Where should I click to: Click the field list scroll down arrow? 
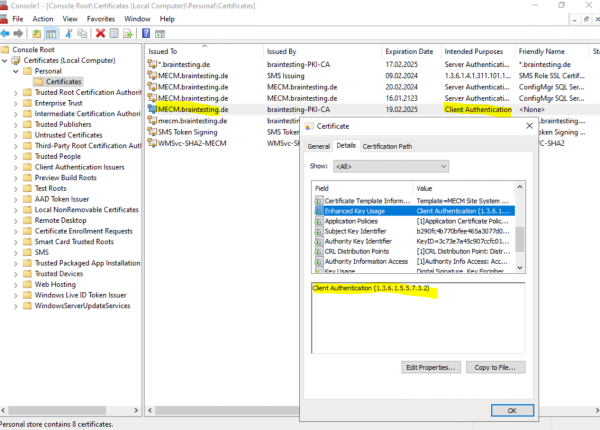coord(519,268)
